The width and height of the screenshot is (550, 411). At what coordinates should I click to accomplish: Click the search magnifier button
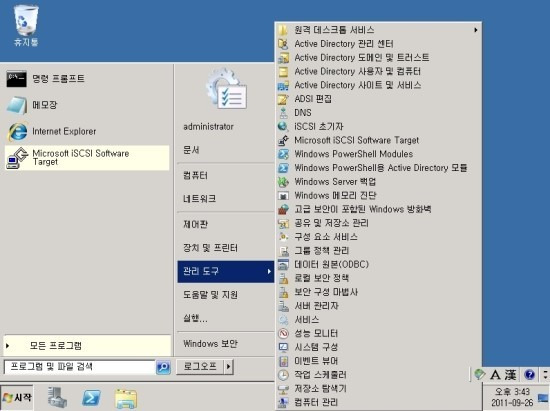163,367
